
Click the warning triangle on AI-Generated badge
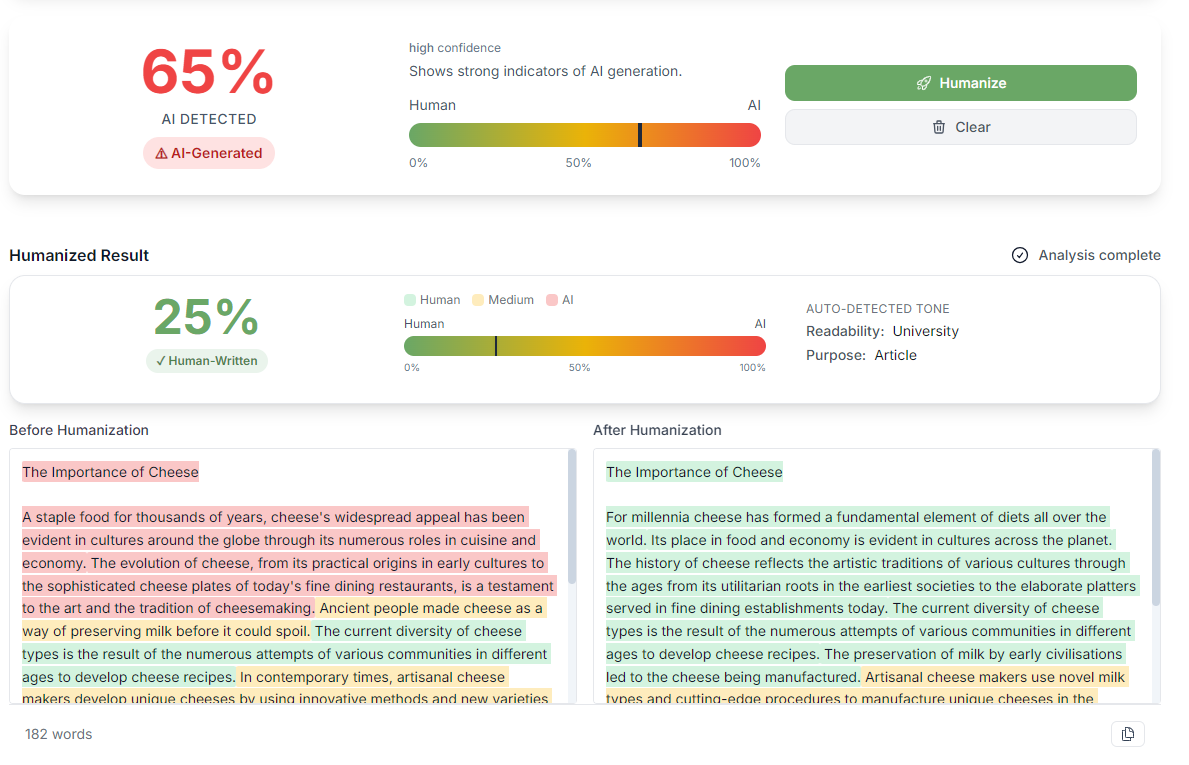161,154
